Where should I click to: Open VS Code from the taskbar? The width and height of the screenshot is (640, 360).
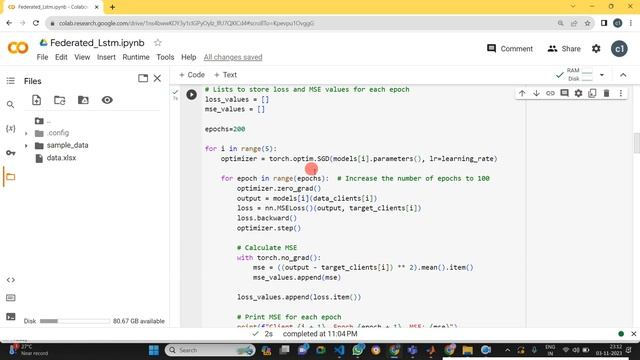339,350
